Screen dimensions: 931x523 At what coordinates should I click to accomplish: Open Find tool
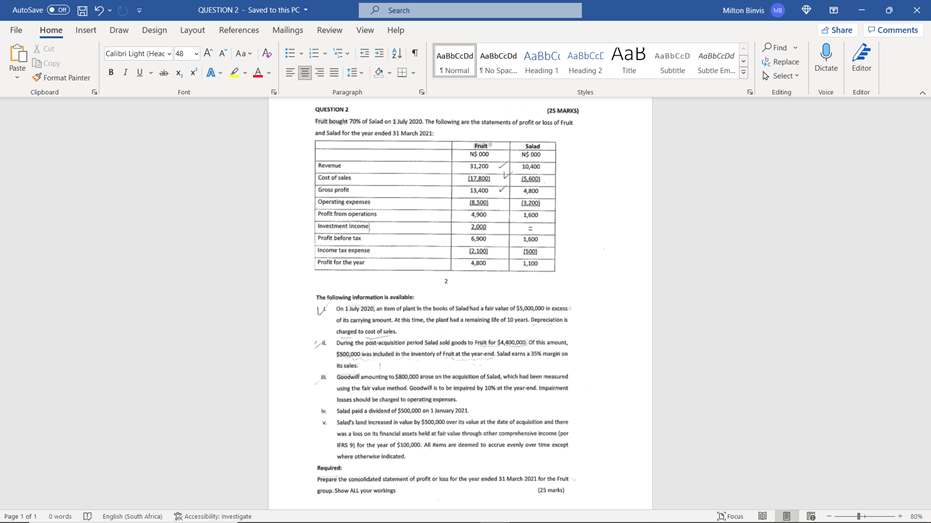pyautogui.click(x=775, y=47)
